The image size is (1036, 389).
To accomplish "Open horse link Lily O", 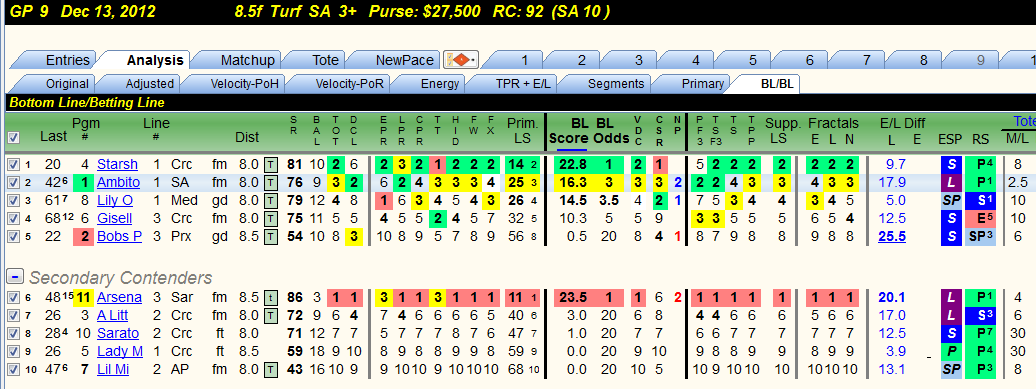I will pos(115,201).
